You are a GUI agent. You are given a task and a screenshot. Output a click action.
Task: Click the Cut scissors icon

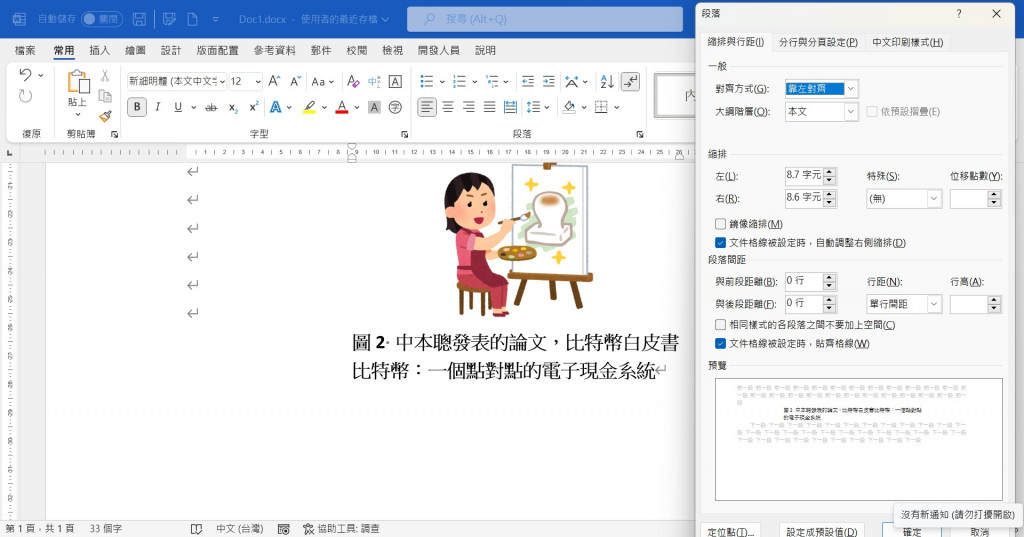tap(104, 76)
